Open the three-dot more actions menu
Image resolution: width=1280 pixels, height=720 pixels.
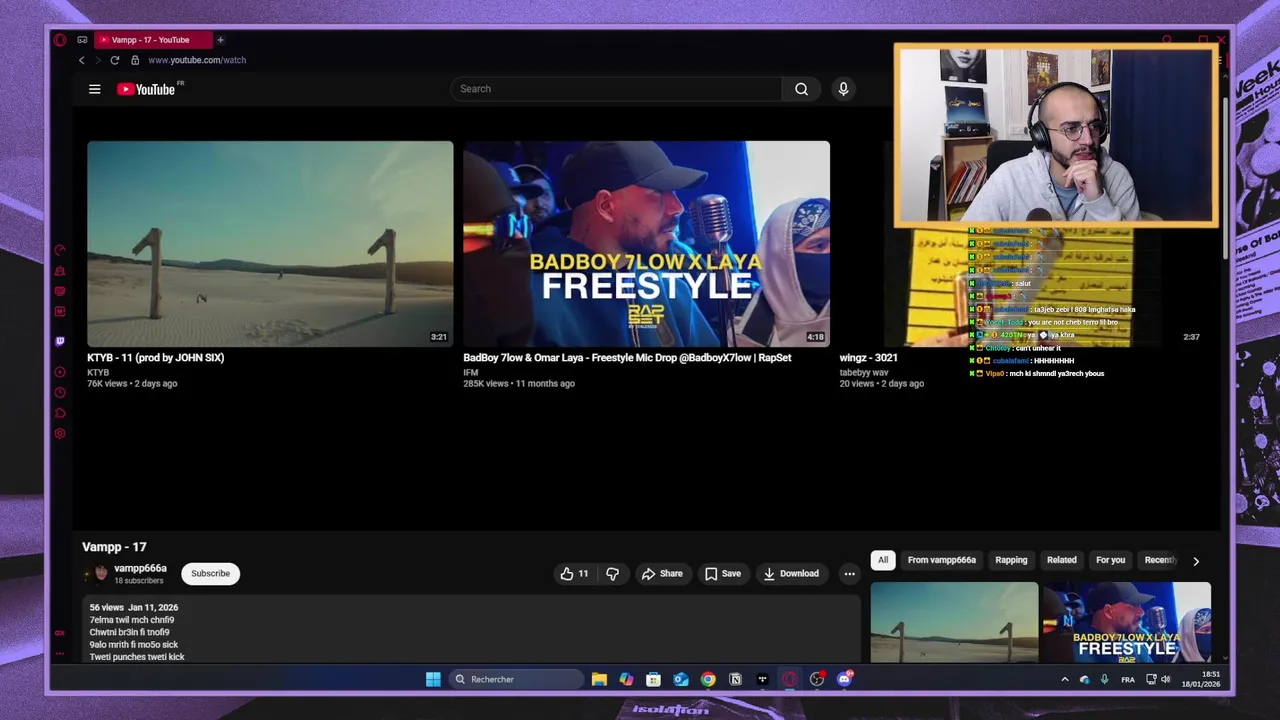point(849,573)
